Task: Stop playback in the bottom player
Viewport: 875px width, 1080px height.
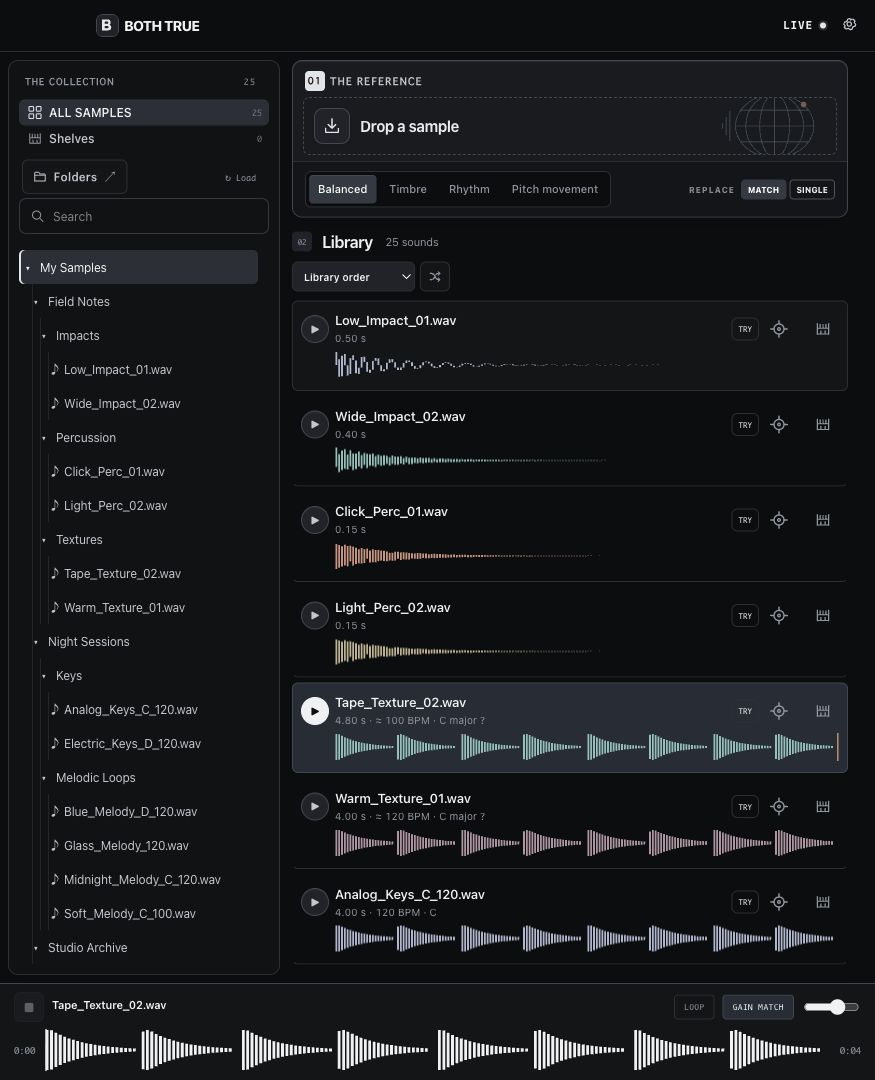Action: pyautogui.click(x=29, y=1007)
